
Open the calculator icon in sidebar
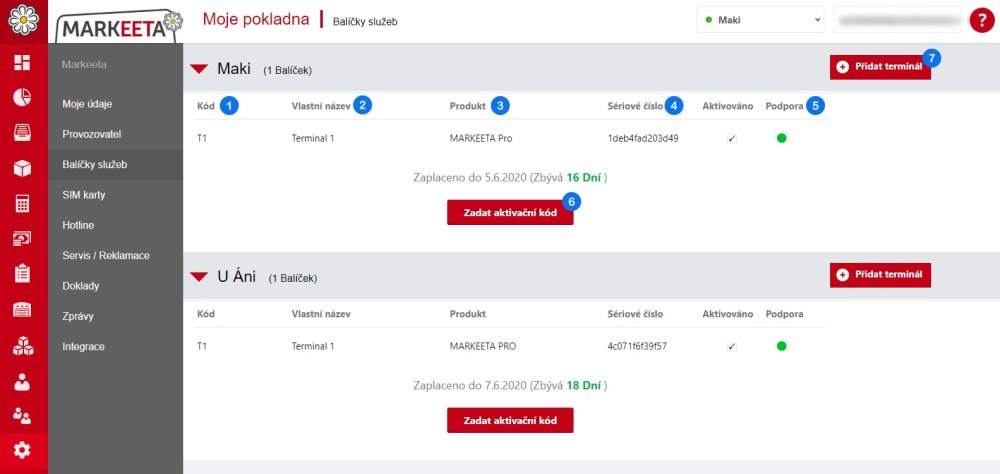(x=22, y=203)
